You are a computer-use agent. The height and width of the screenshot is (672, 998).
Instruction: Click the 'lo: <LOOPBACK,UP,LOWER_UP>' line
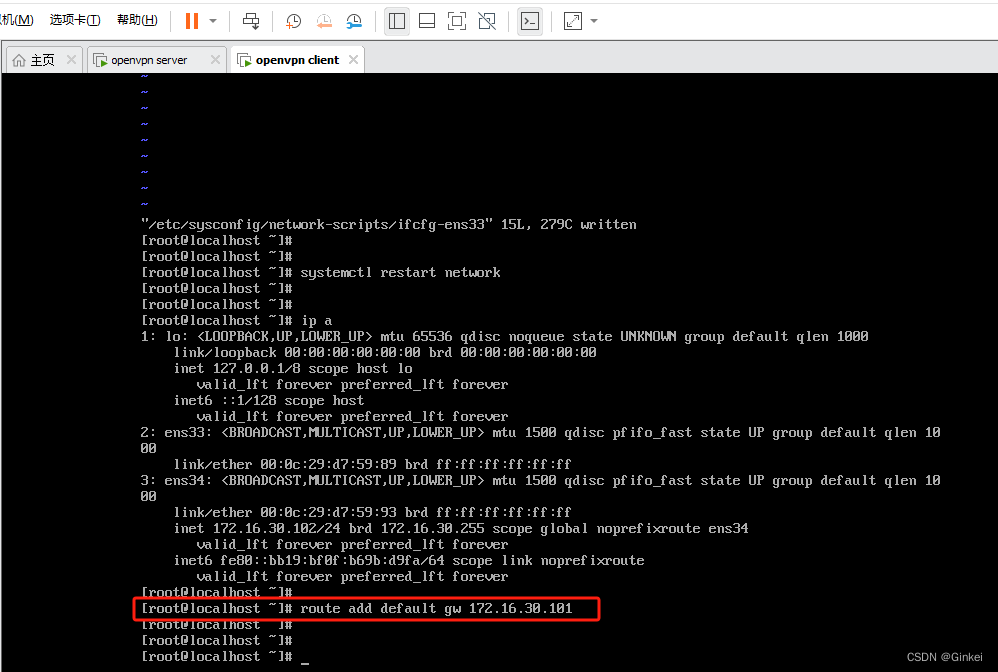[x=504, y=336]
